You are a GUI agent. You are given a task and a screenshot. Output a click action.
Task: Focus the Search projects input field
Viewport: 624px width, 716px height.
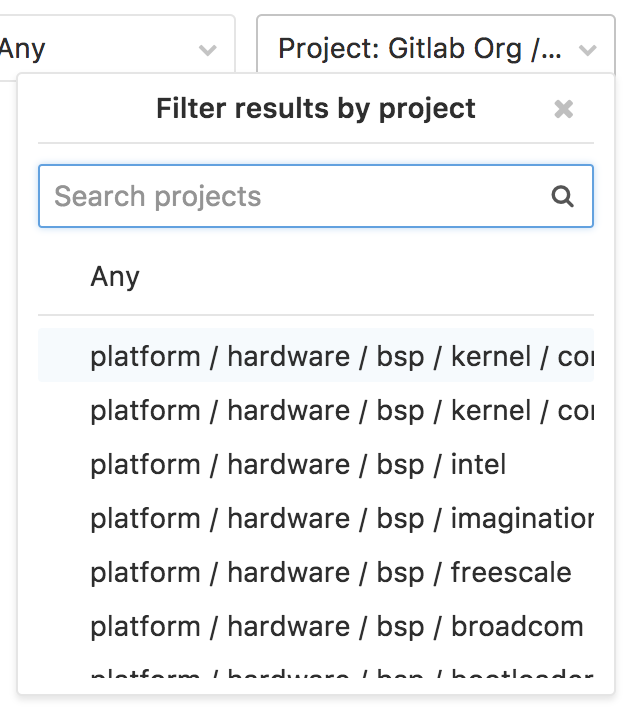tap(316, 196)
